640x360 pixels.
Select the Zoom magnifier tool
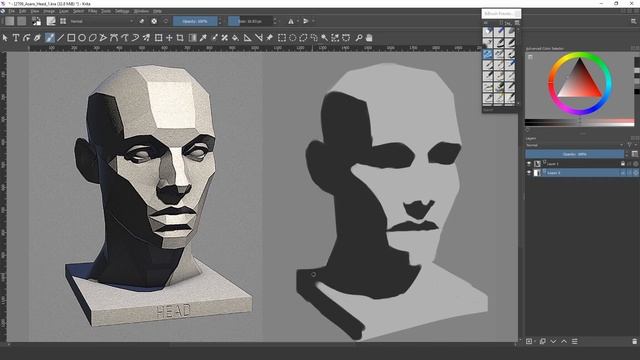click(359, 38)
